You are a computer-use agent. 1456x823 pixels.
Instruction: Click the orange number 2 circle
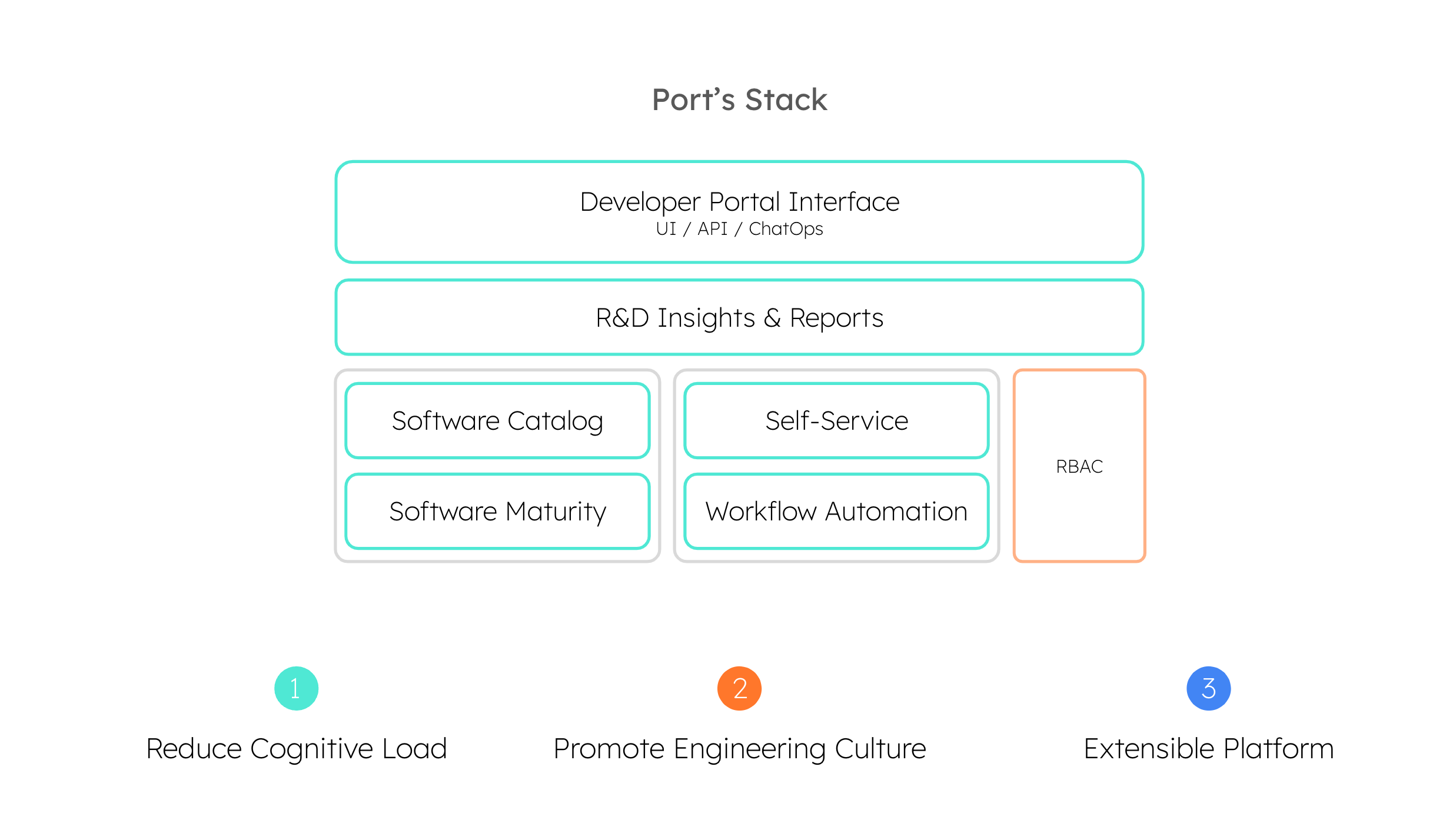[739, 688]
